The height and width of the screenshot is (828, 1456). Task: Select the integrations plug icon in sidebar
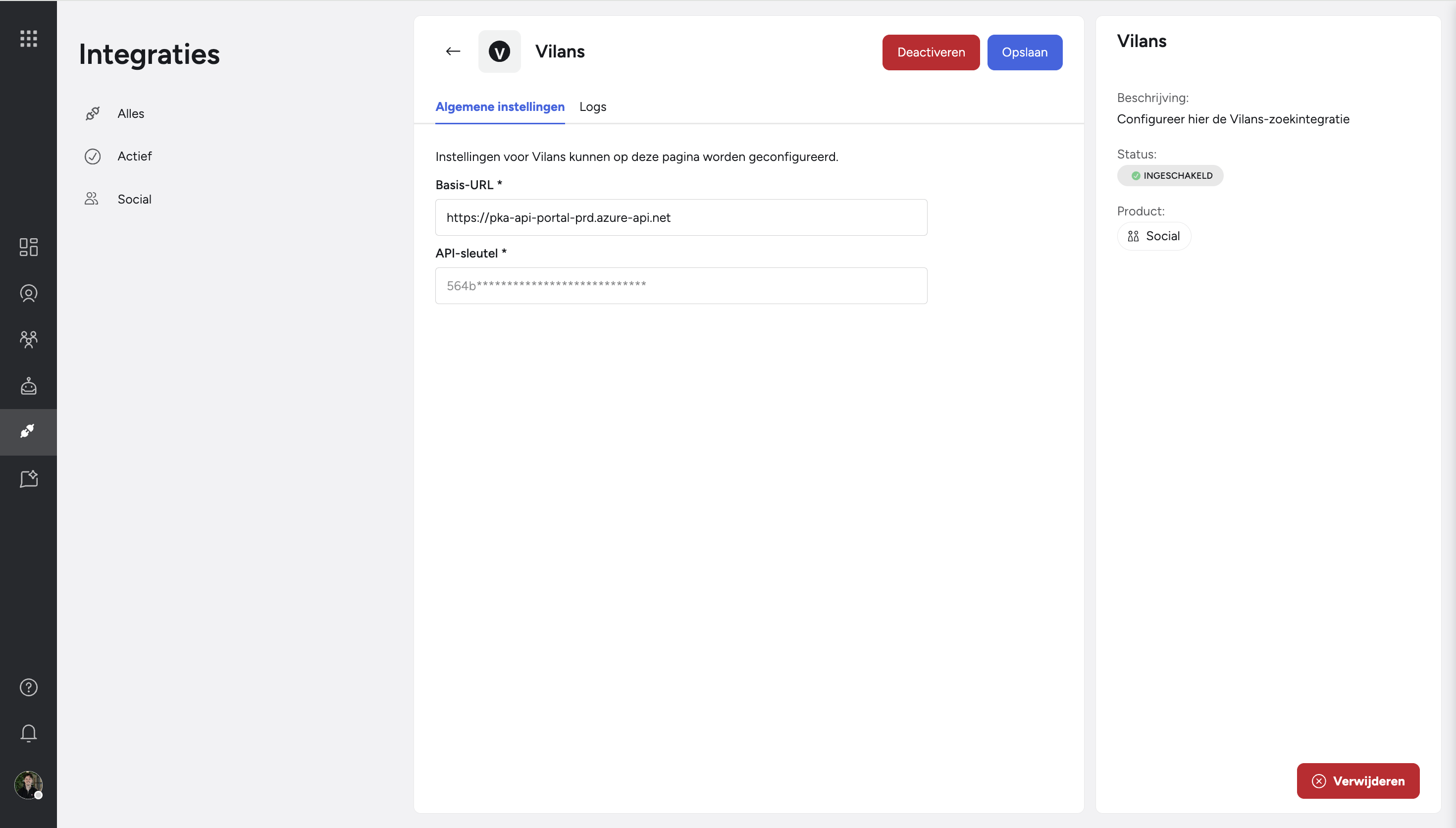pos(28,432)
